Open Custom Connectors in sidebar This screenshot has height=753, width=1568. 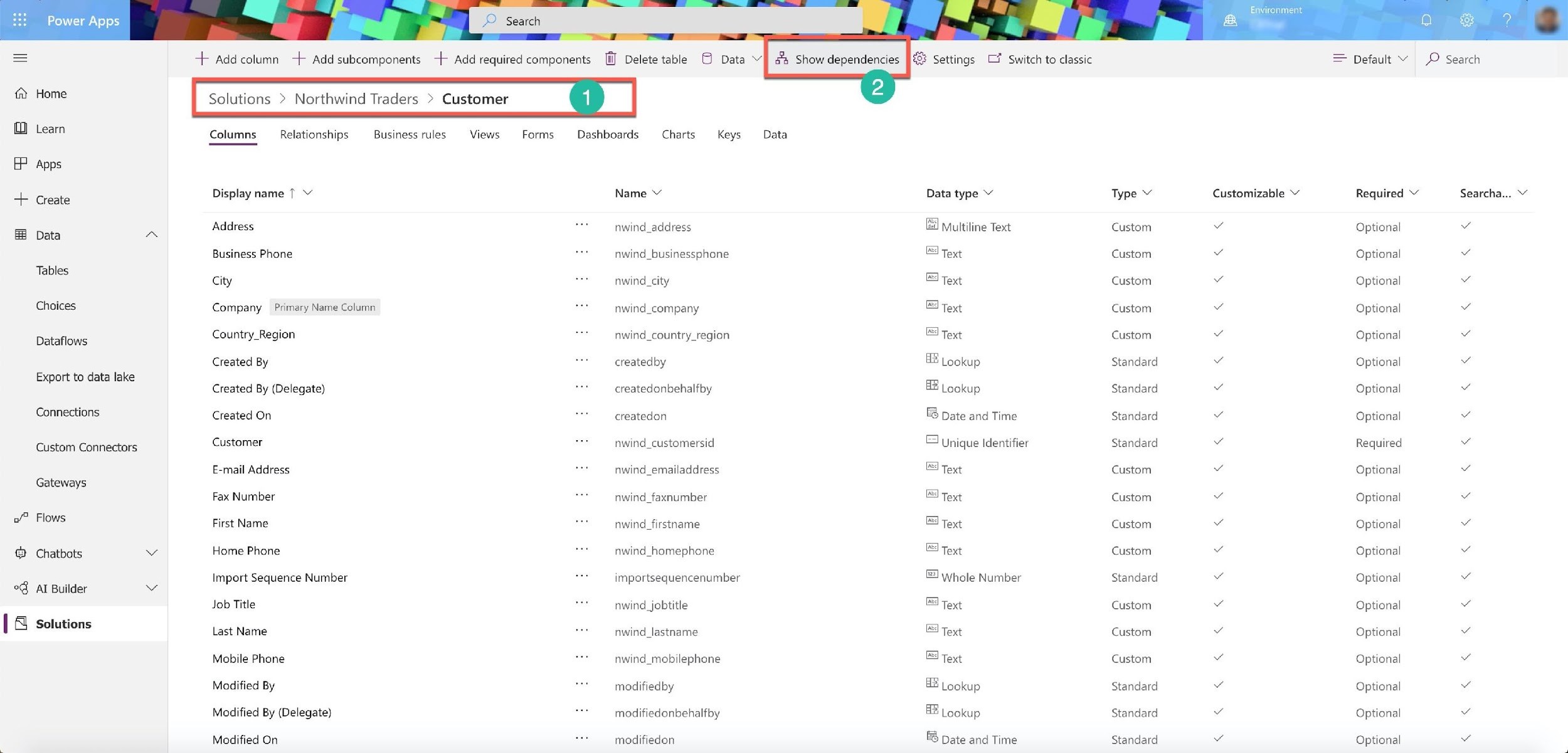coord(87,447)
